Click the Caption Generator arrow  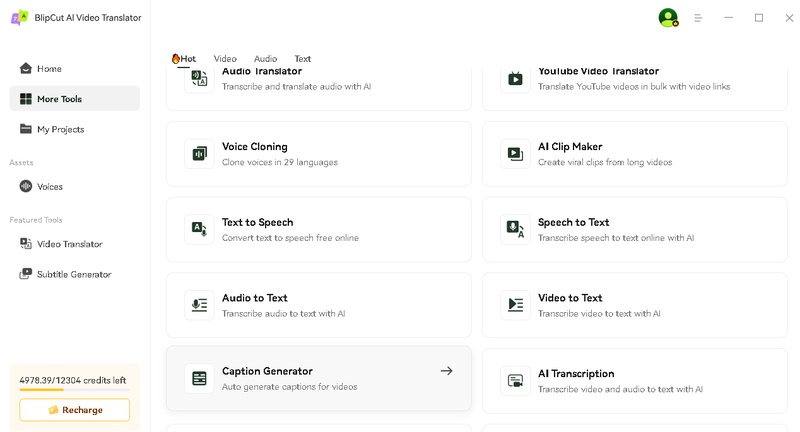[x=446, y=371]
